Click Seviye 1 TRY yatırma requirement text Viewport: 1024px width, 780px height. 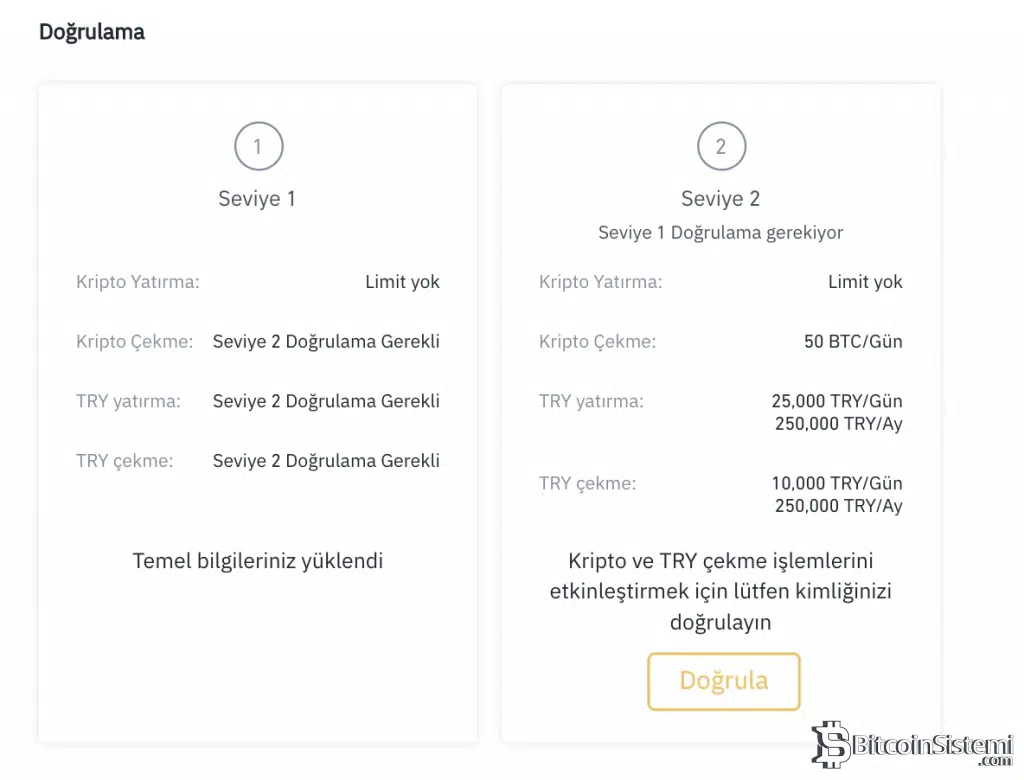[x=326, y=401]
